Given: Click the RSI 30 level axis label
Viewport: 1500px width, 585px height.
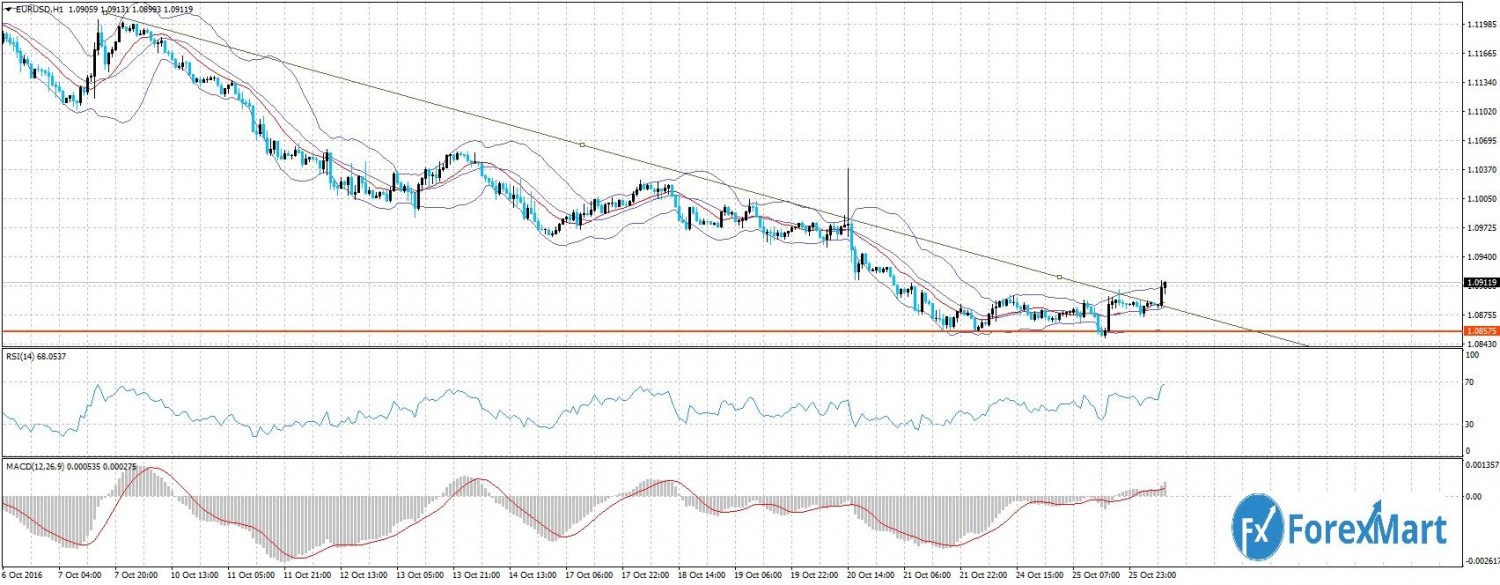Looking at the screenshot, I should pyautogui.click(x=1469, y=425).
